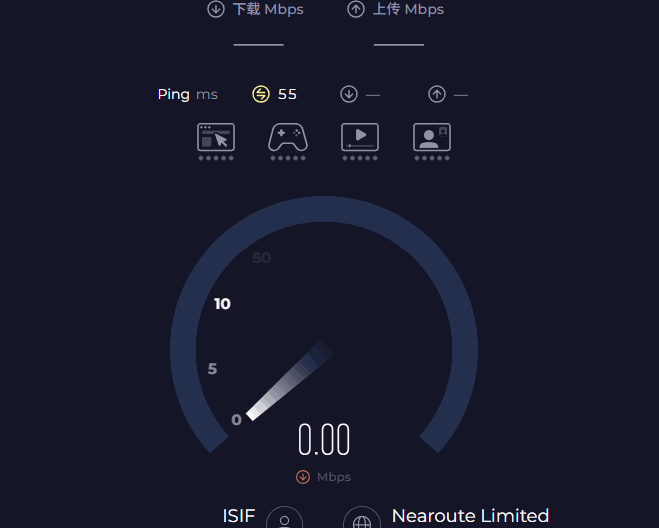This screenshot has width=659, height=528.
Task: Click the 55 ping value
Action: tap(287, 94)
